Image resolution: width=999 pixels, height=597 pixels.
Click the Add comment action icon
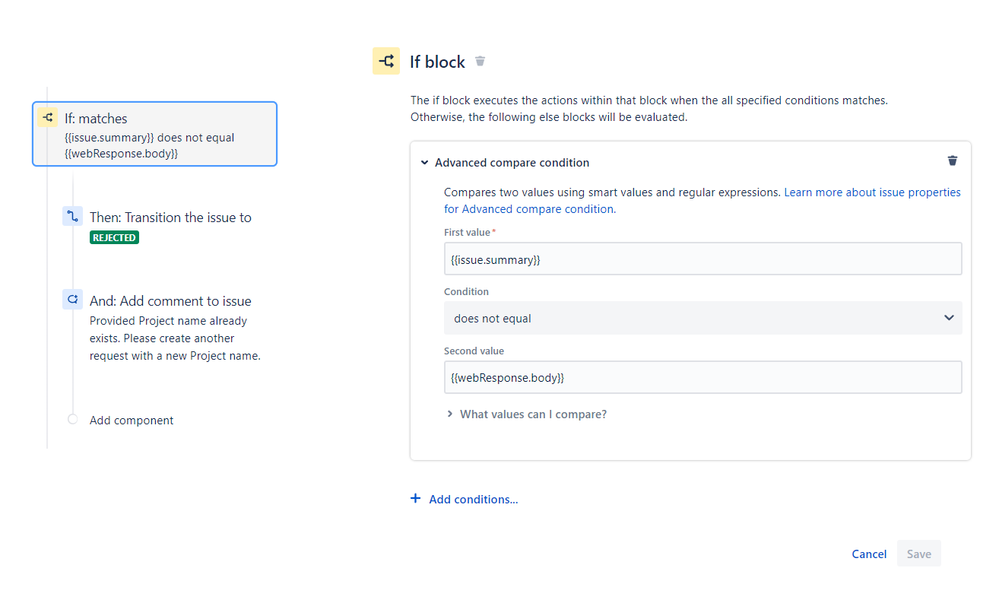click(73, 299)
